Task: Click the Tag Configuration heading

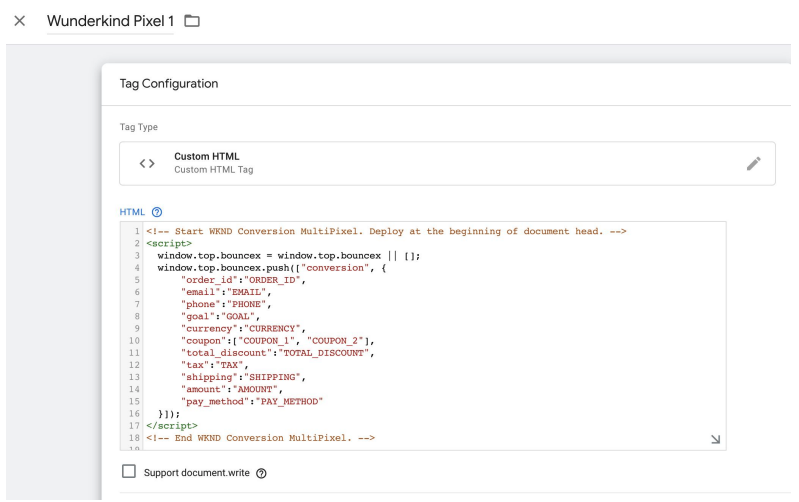Action: pos(169,84)
